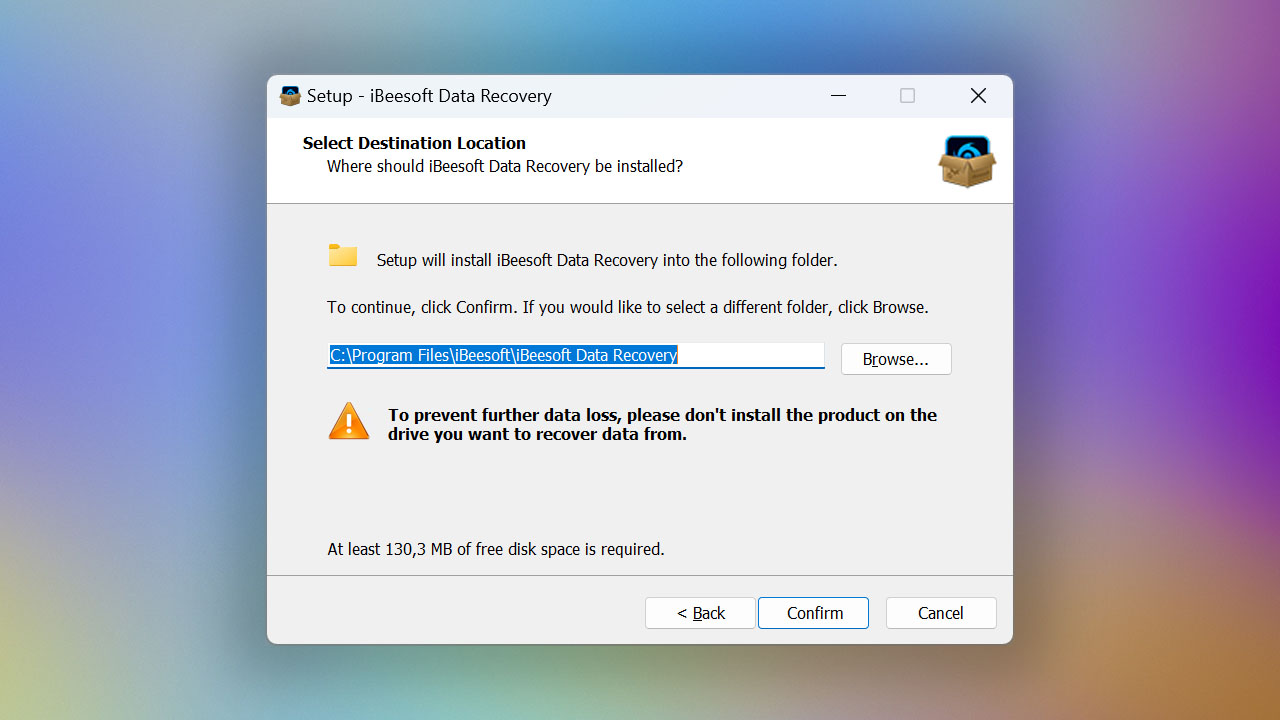Click the setup box icon in title bar
The image size is (1280, 720).
(x=290, y=96)
